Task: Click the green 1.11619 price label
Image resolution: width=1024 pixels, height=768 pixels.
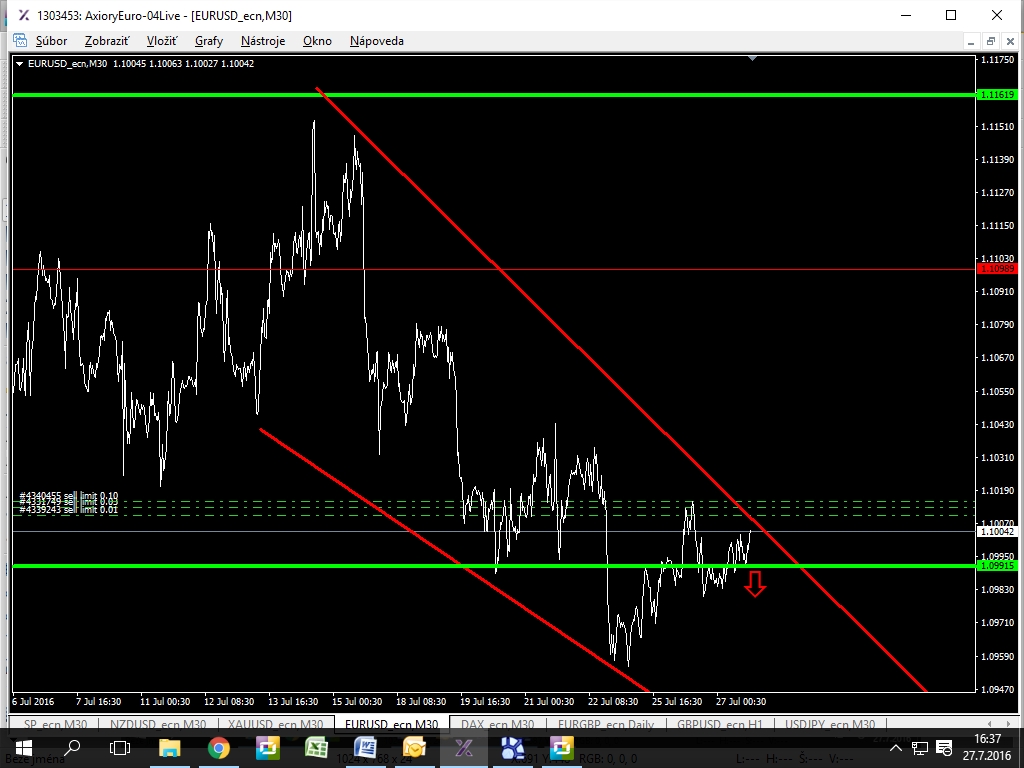Action: pyautogui.click(x=997, y=95)
